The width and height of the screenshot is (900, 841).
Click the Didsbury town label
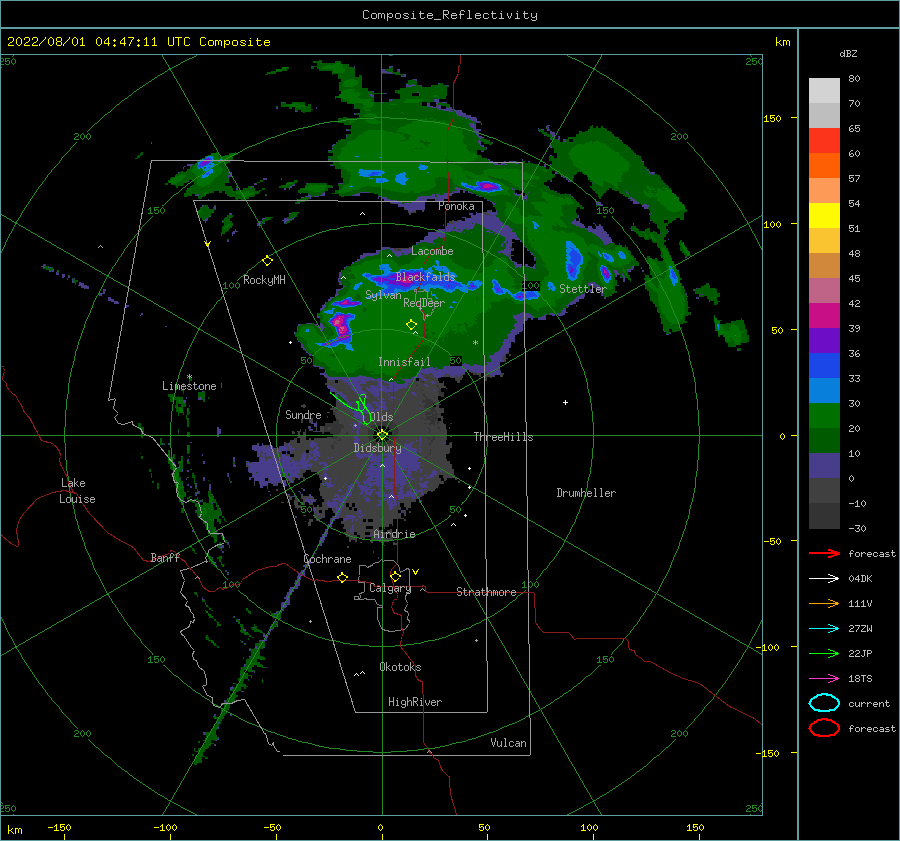(x=377, y=448)
